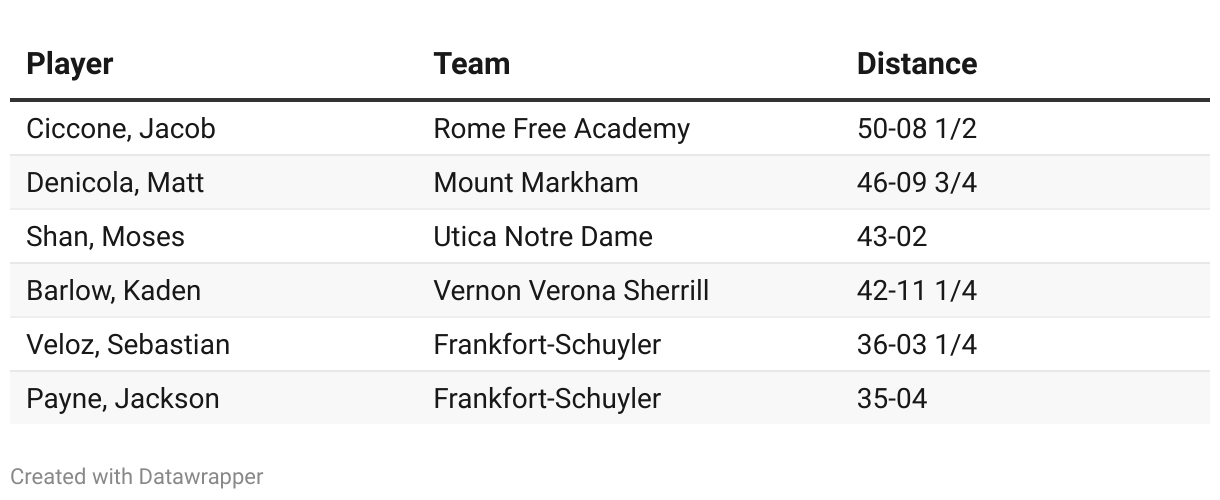Viewport: 1220px width, 500px height.
Task: Click Frankfort-Schuyler in Payne, Jackson's row
Action: (547, 399)
